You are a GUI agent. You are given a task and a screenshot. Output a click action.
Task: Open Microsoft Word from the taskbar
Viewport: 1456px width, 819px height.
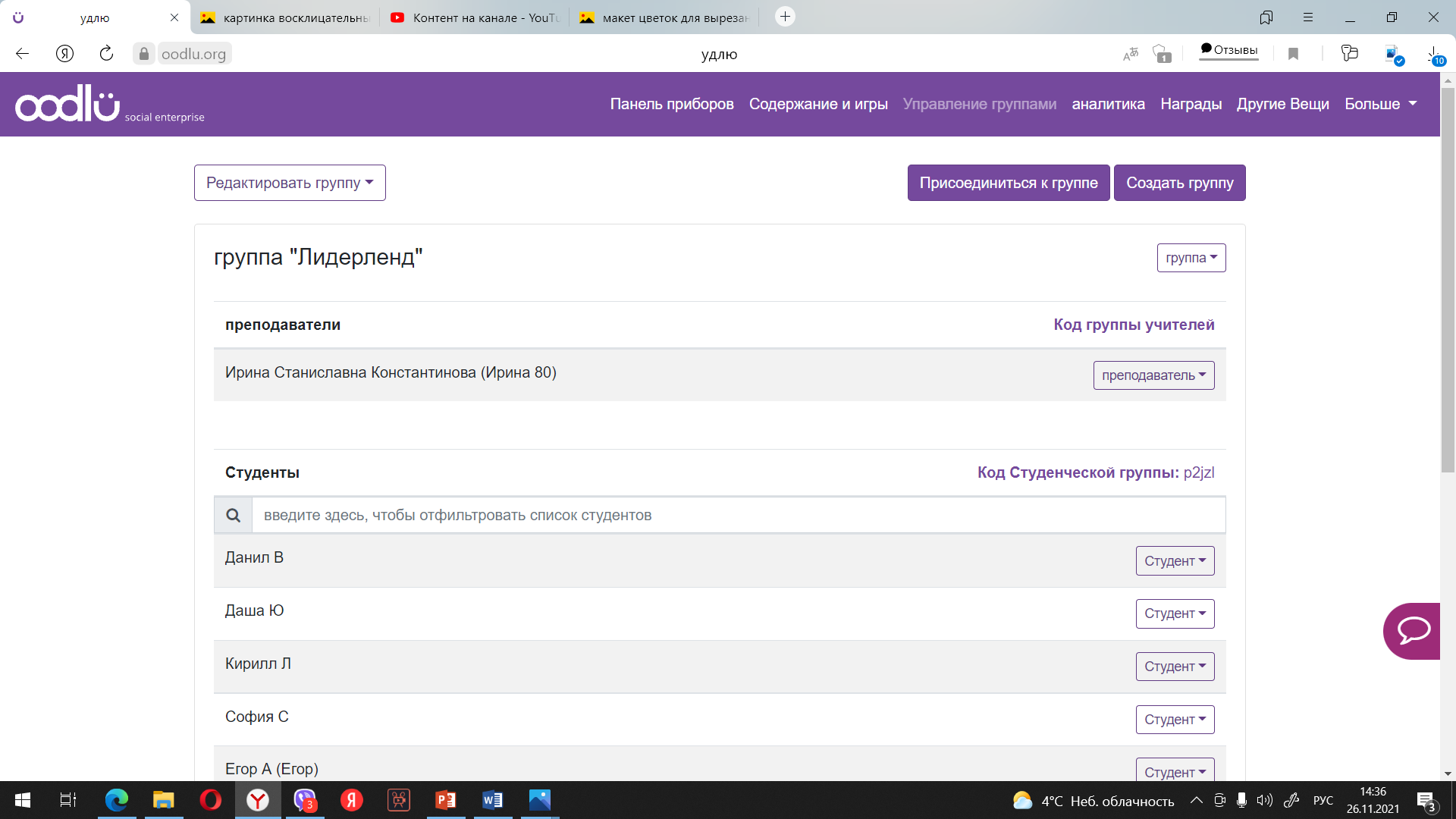(492, 800)
